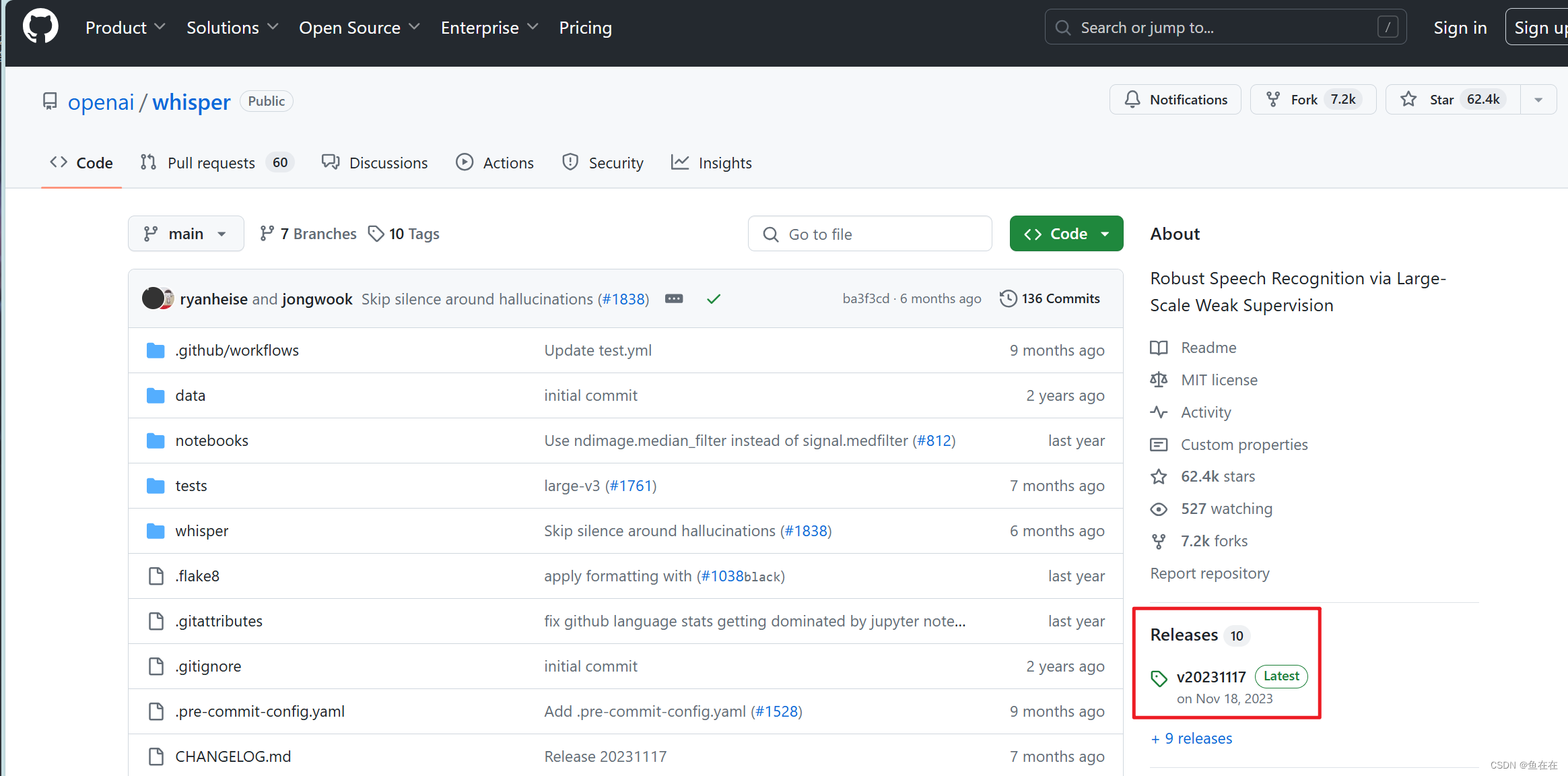The image size is (1568, 776).
Task: Focus the Search or jump to field
Action: [x=1225, y=28]
